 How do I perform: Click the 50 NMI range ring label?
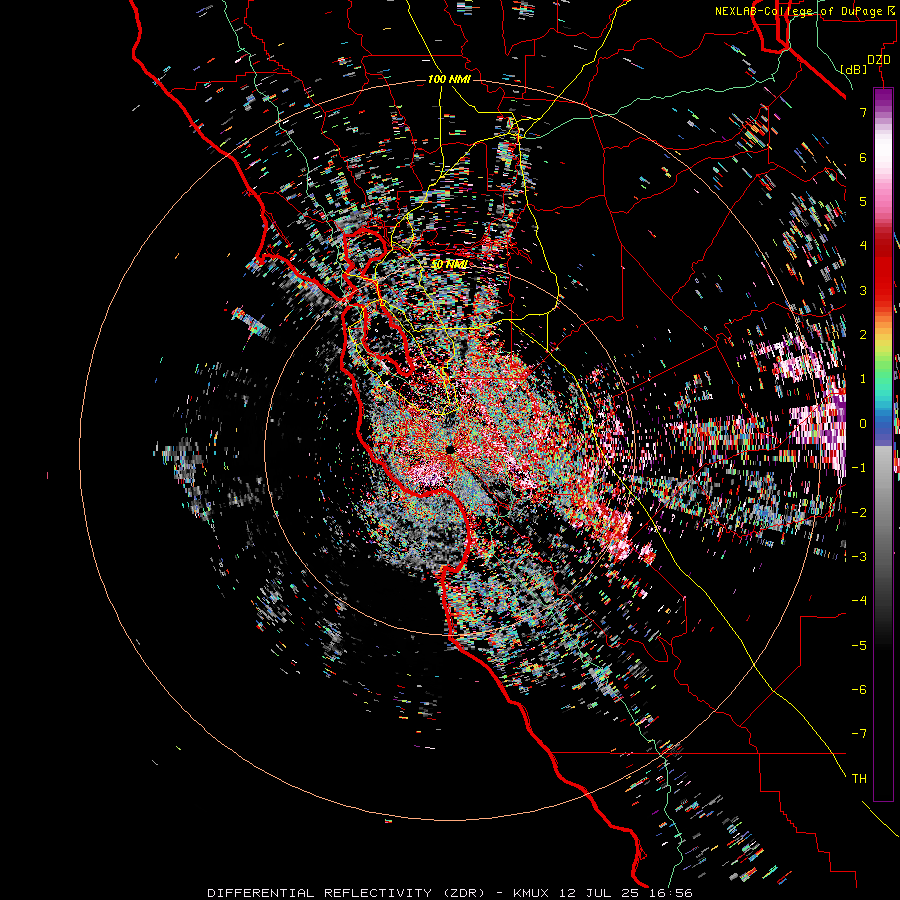[x=449, y=264]
